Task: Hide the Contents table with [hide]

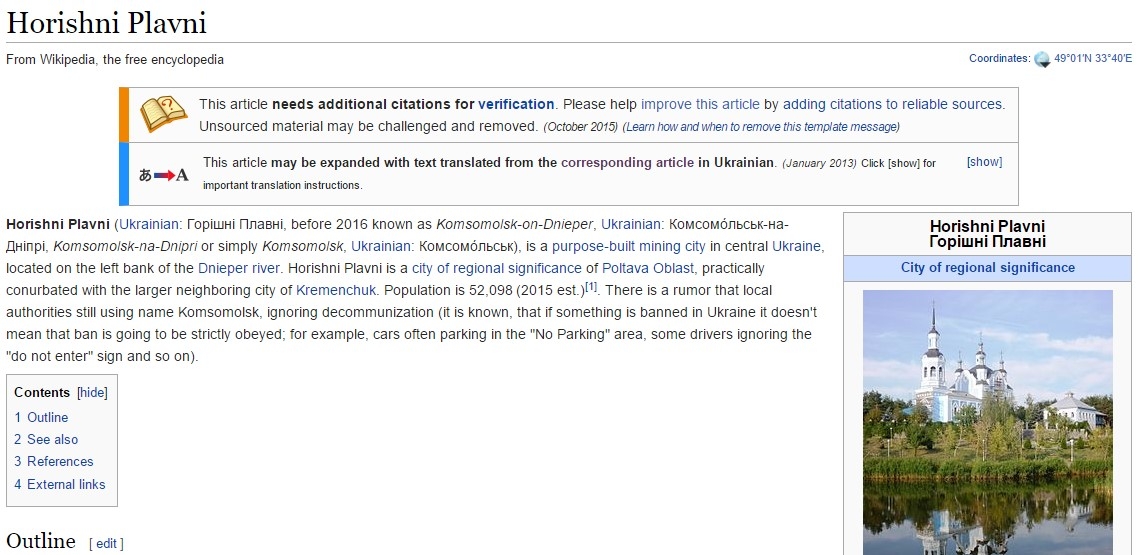Action: pyautogui.click(x=92, y=393)
